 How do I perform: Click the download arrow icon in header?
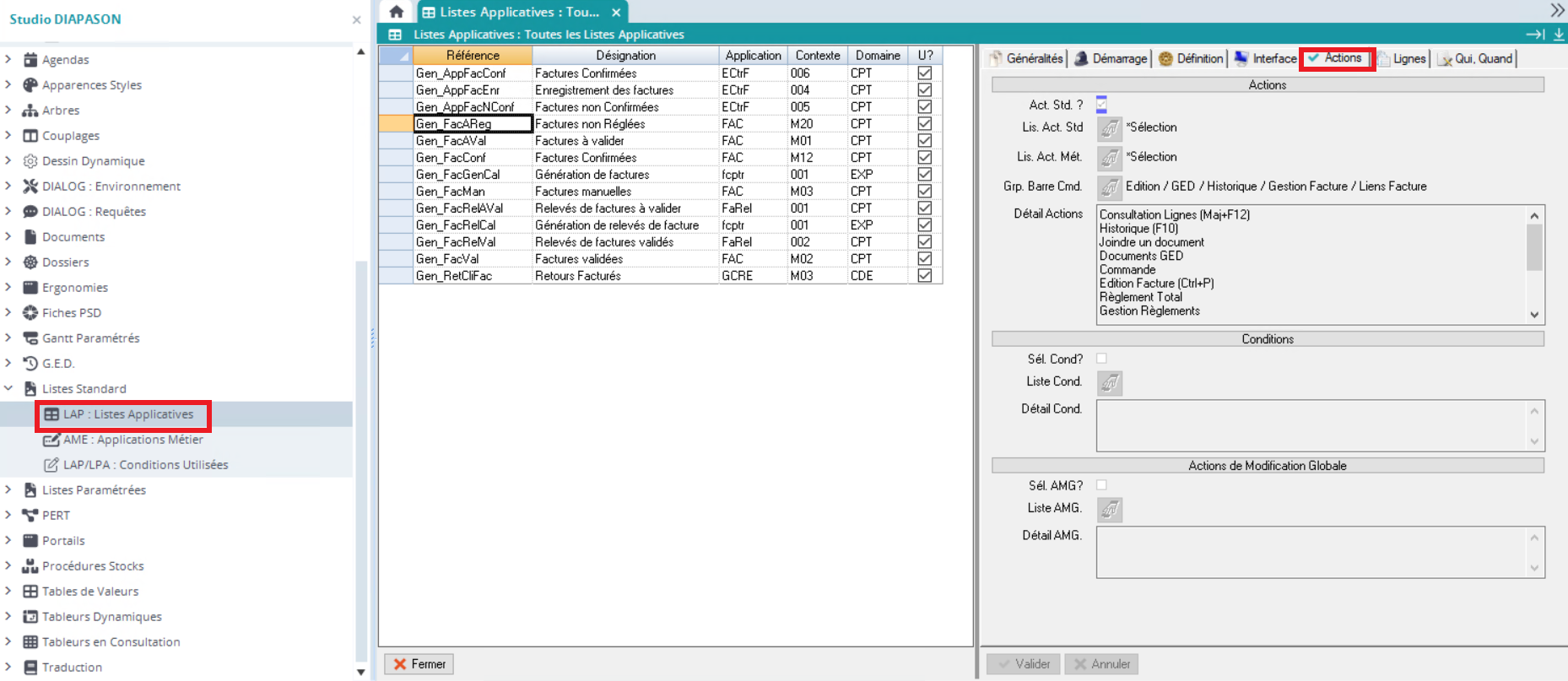pyautogui.click(x=1559, y=35)
